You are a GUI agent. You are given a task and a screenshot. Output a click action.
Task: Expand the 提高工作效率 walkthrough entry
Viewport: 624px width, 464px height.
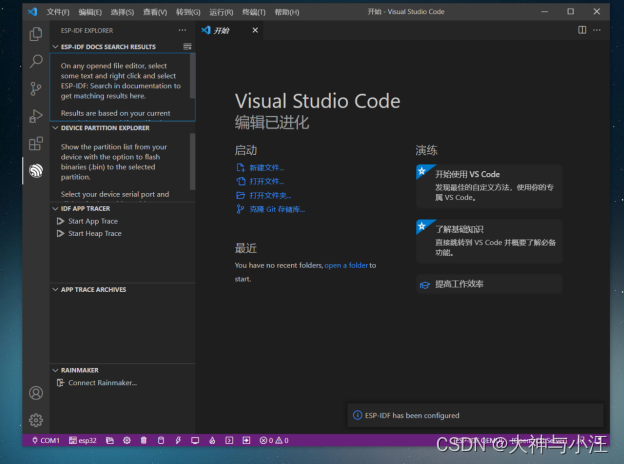point(489,284)
